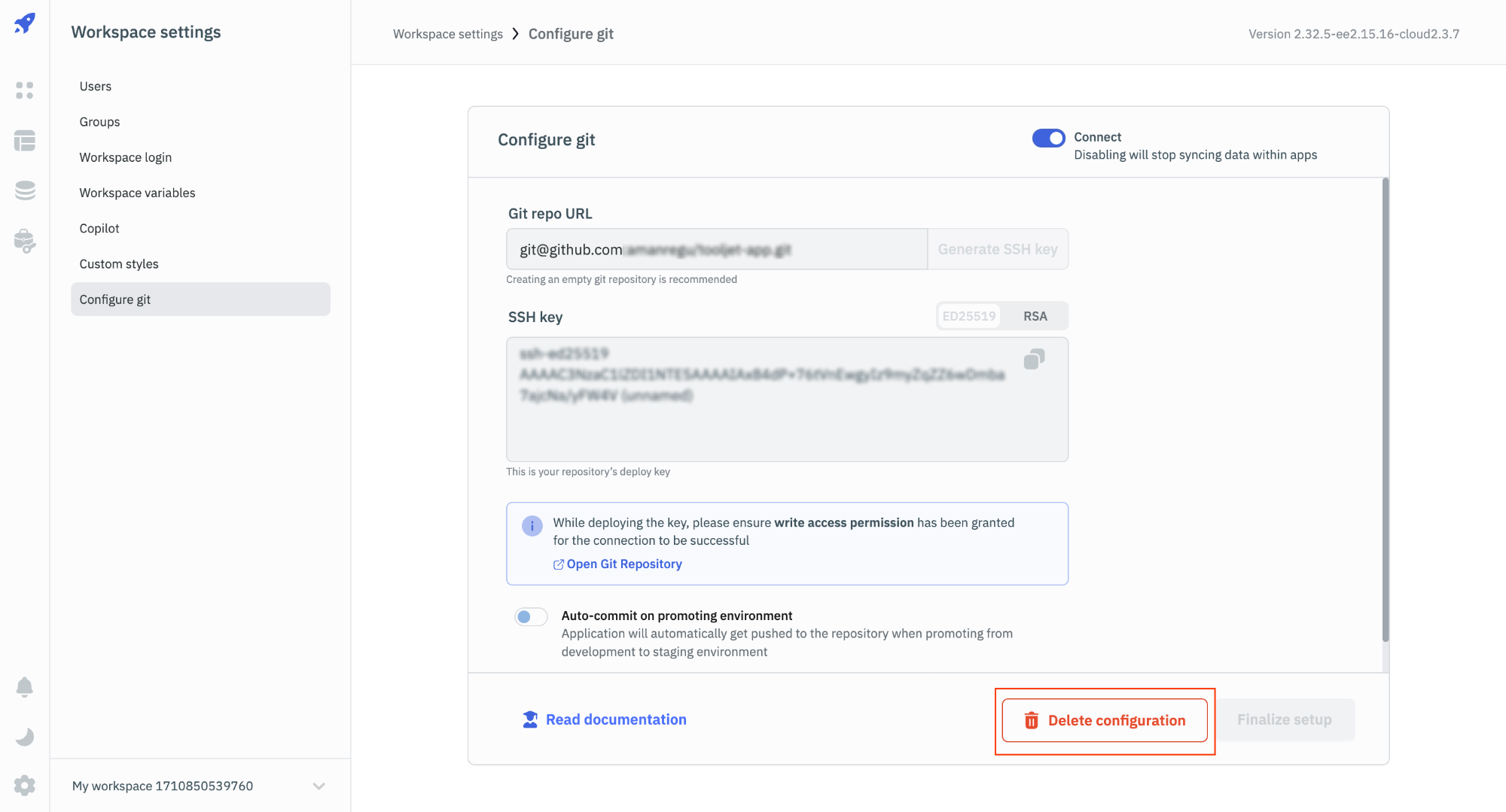1506x812 pixels.
Task: Go to the Groups settings page
Action: pos(99,122)
